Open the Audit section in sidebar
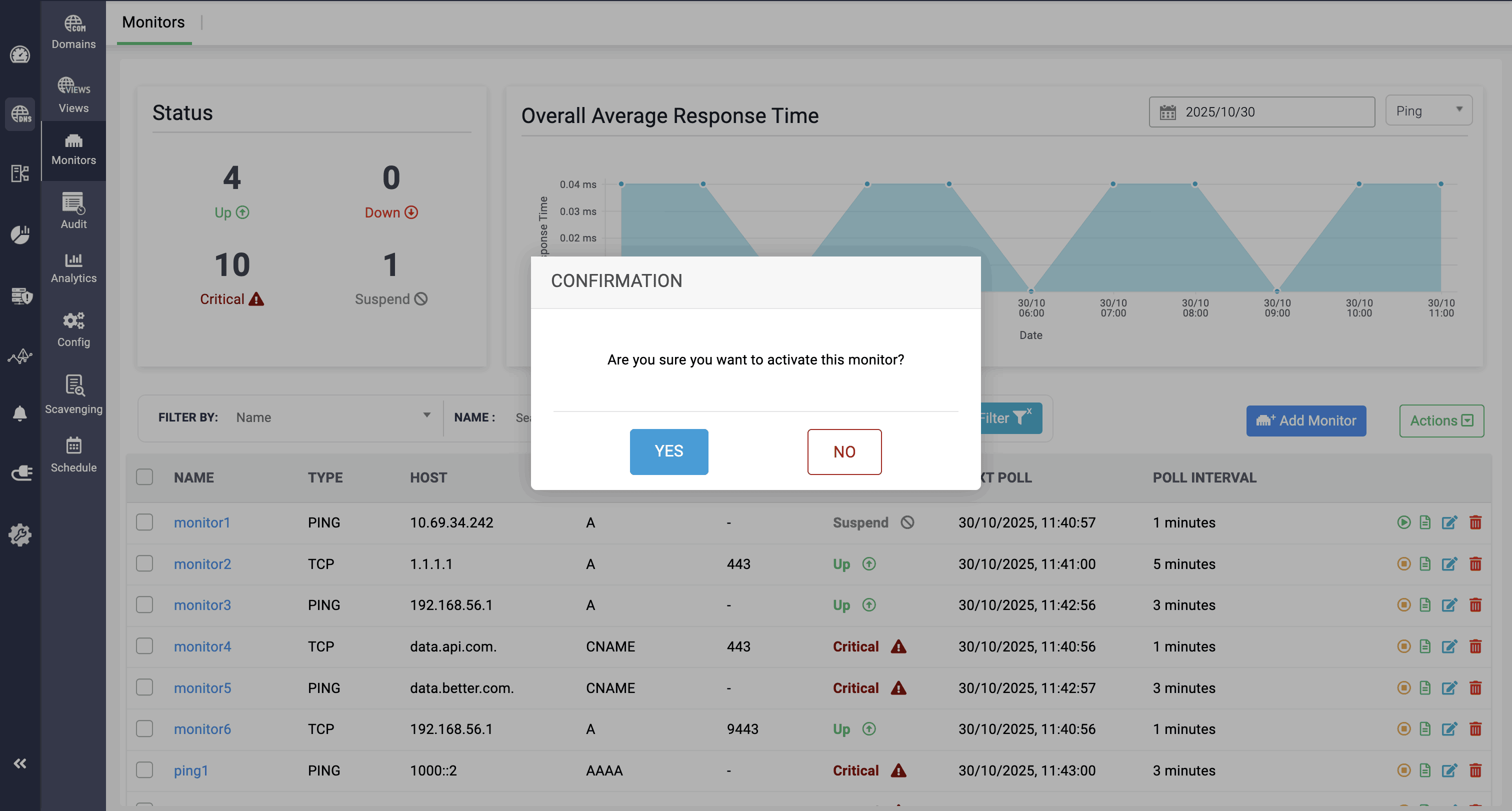The height and width of the screenshot is (811, 1512). 73,210
